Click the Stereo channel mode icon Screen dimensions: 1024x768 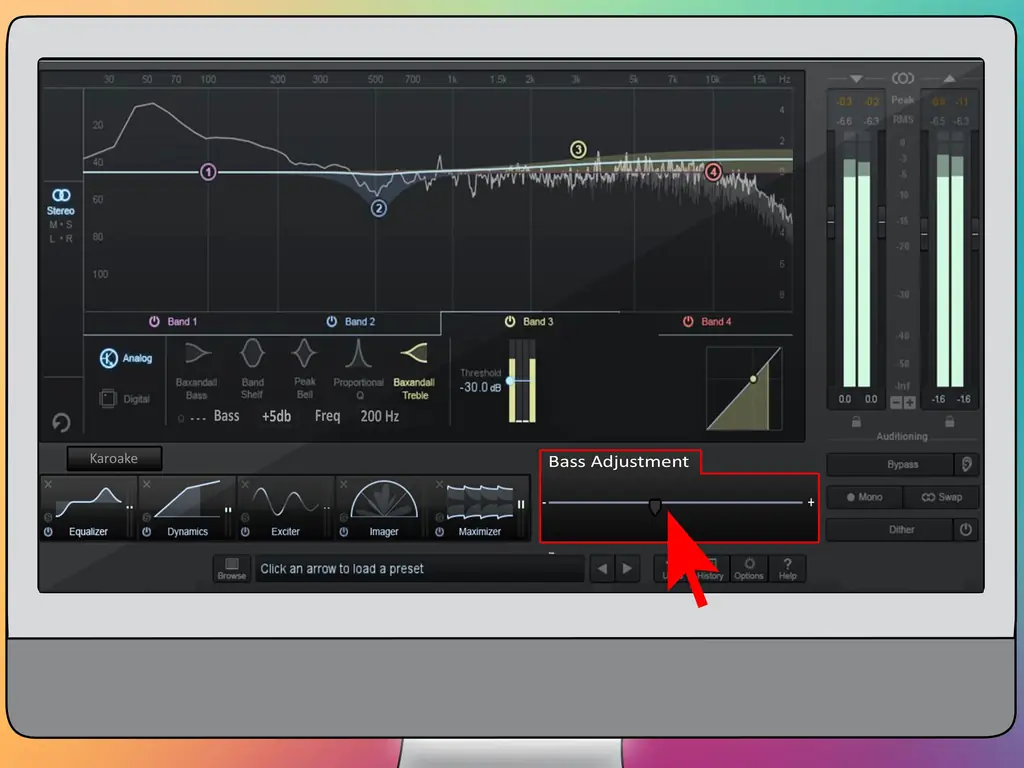coord(61,195)
